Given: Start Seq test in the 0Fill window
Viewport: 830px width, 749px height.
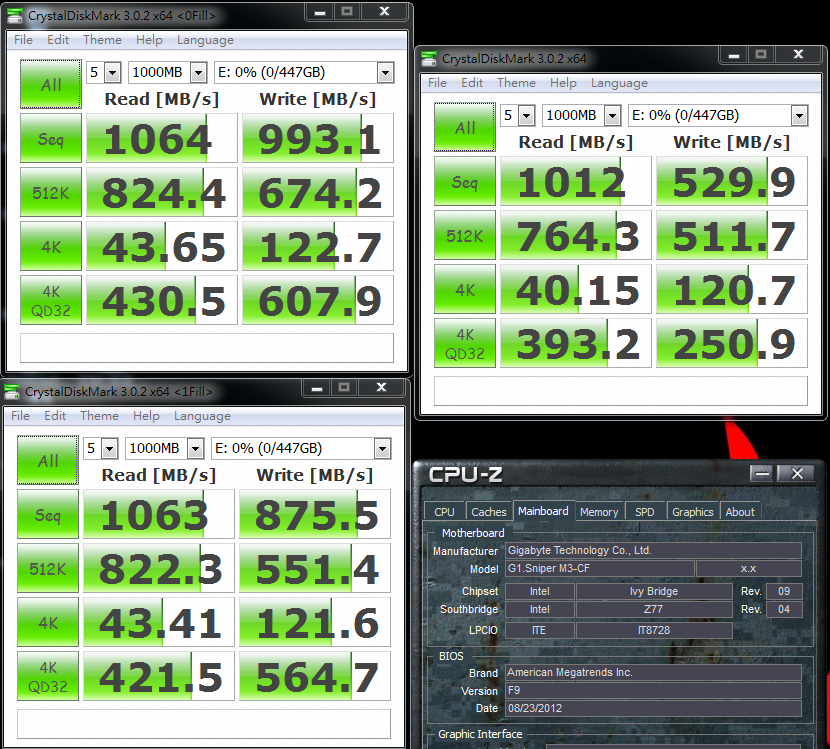Looking at the screenshot, I should pos(51,138).
